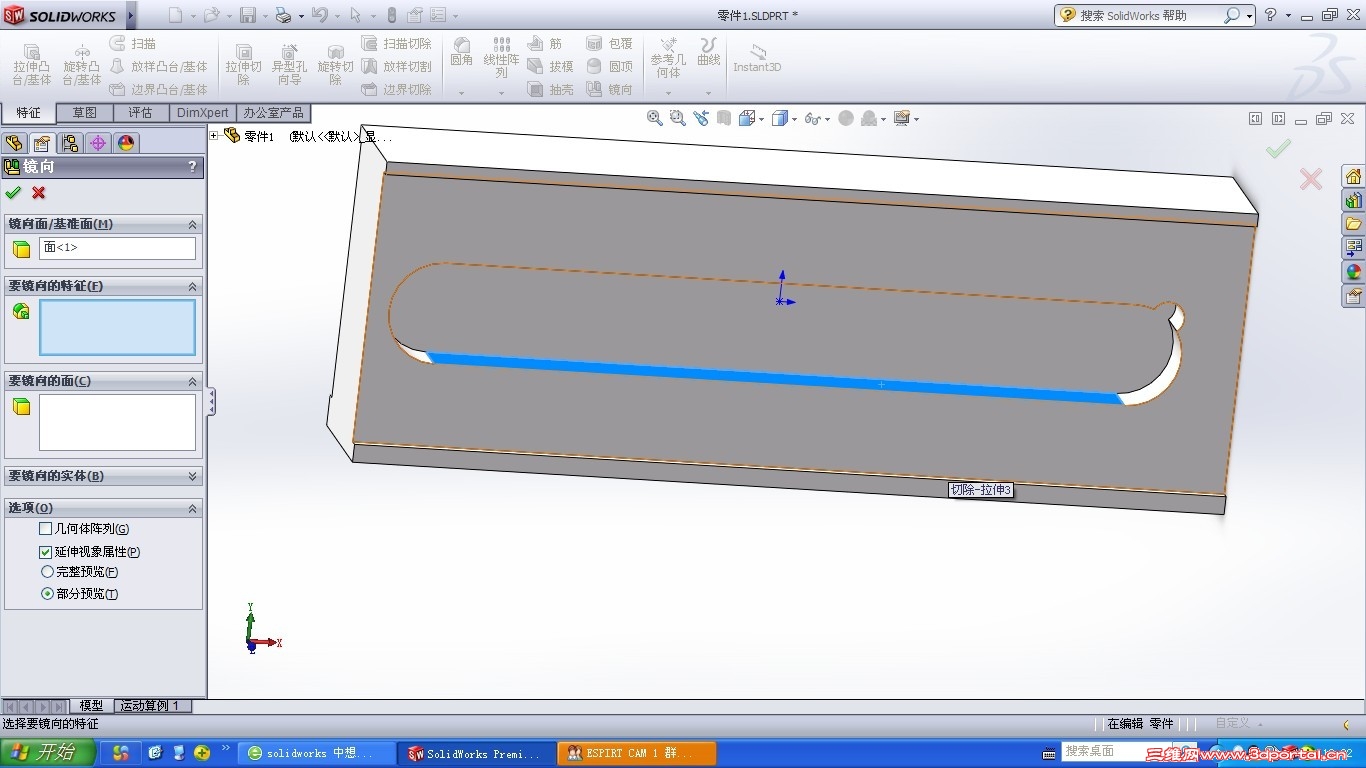Open the view orientation dropdown
This screenshot has width=1366, height=768.
coord(761,119)
